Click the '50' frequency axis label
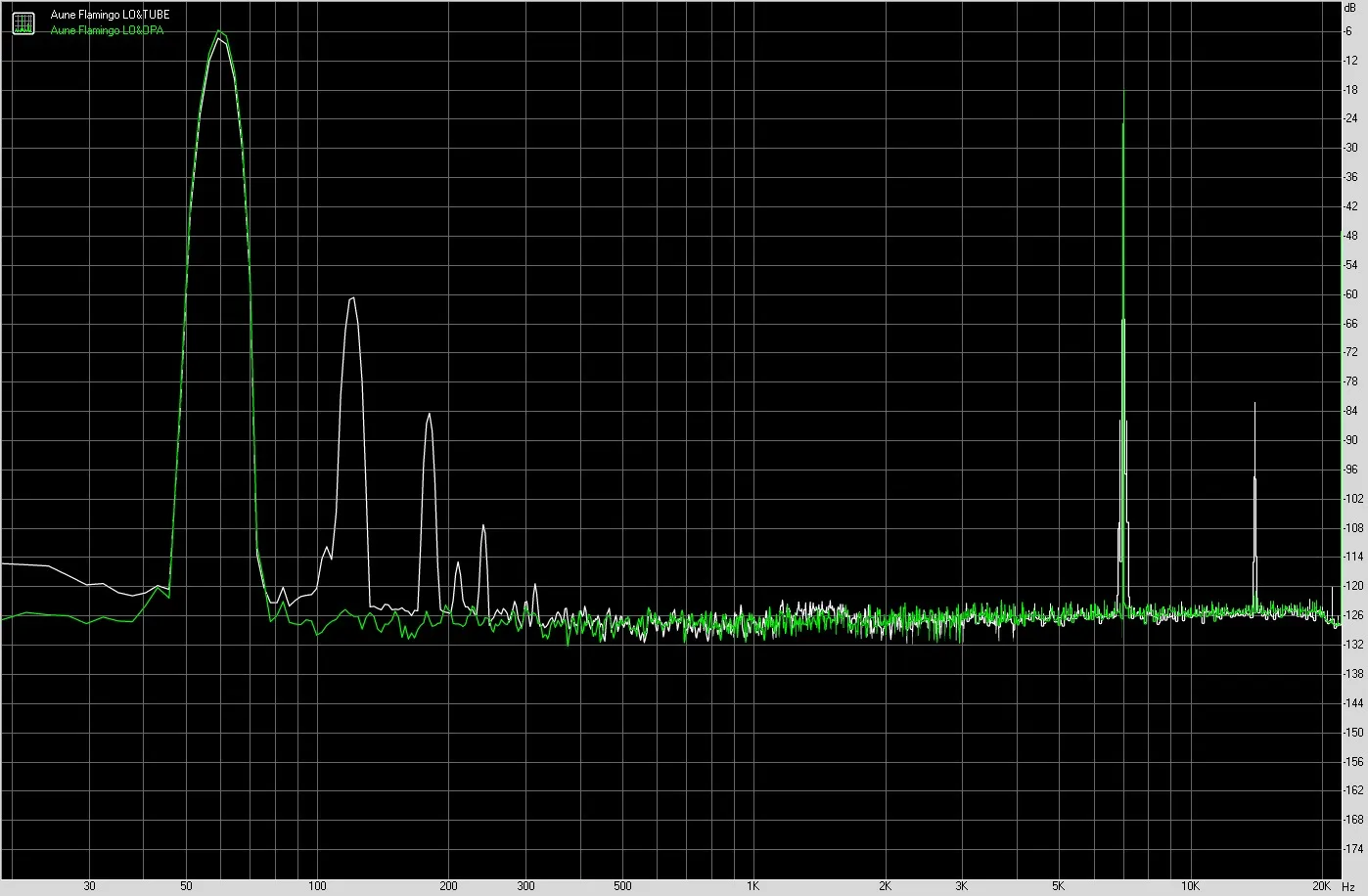This screenshot has width=1368, height=896. click(186, 886)
